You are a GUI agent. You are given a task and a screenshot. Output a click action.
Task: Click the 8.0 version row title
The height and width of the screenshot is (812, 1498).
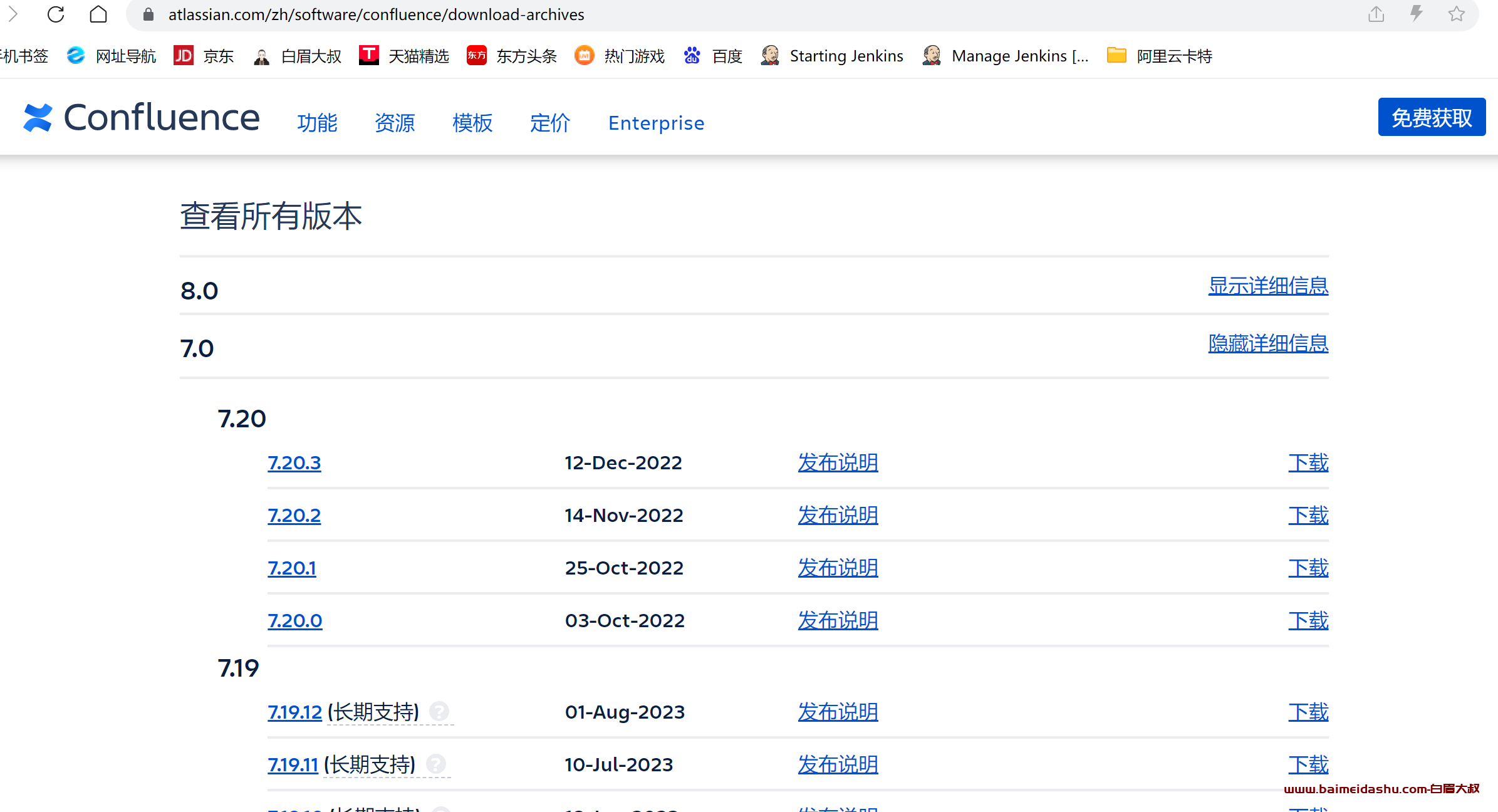199,291
